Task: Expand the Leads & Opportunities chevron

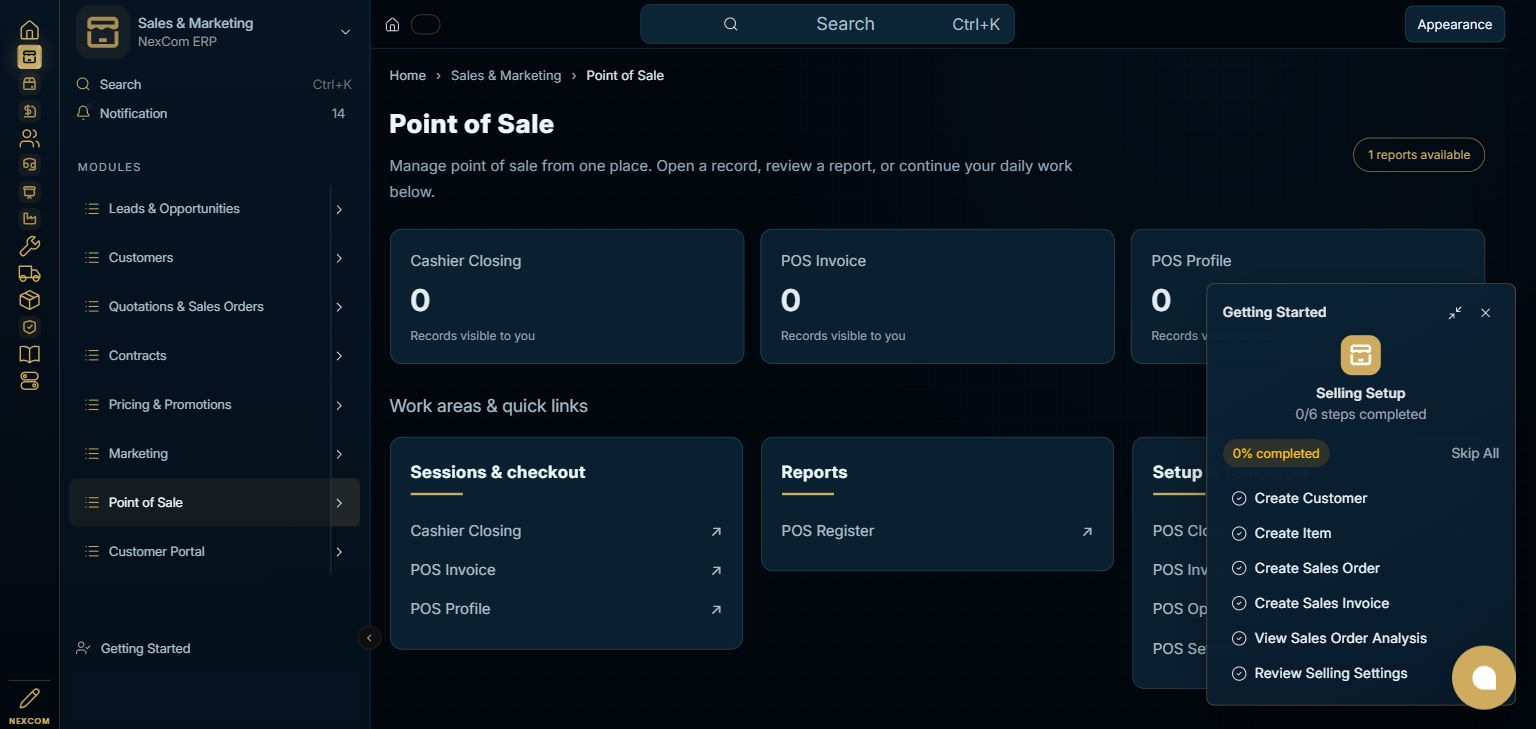Action: click(x=339, y=210)
